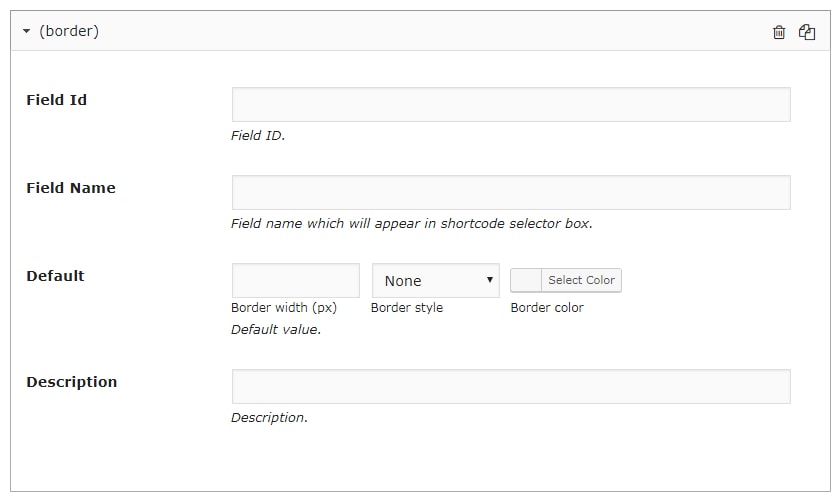The height and width of the screenshot is (501, 839).
Task: Click the Default value. hint text
Action: click(x=276, y=330)
